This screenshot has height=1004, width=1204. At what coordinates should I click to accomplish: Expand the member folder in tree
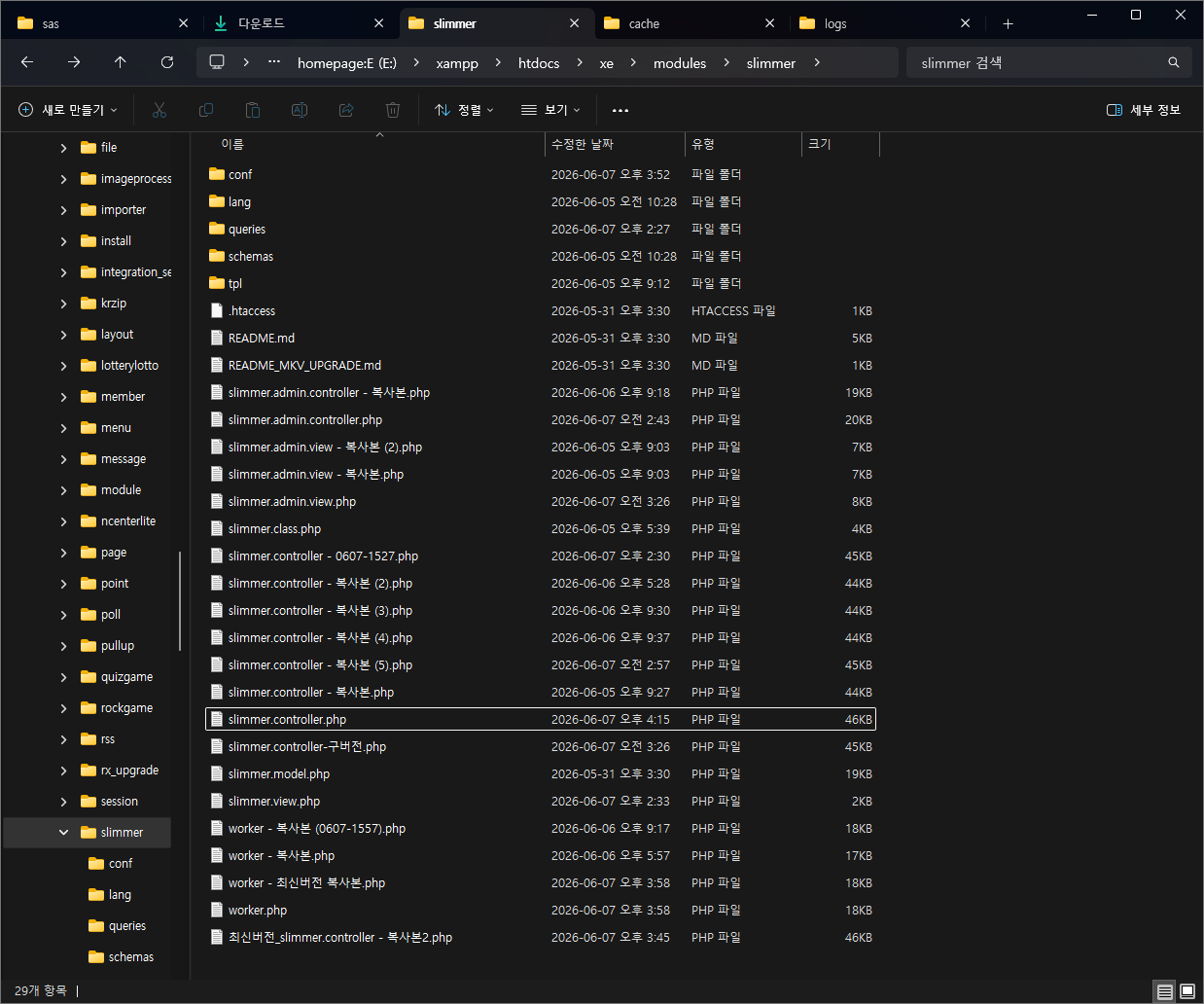coord(63,396)
